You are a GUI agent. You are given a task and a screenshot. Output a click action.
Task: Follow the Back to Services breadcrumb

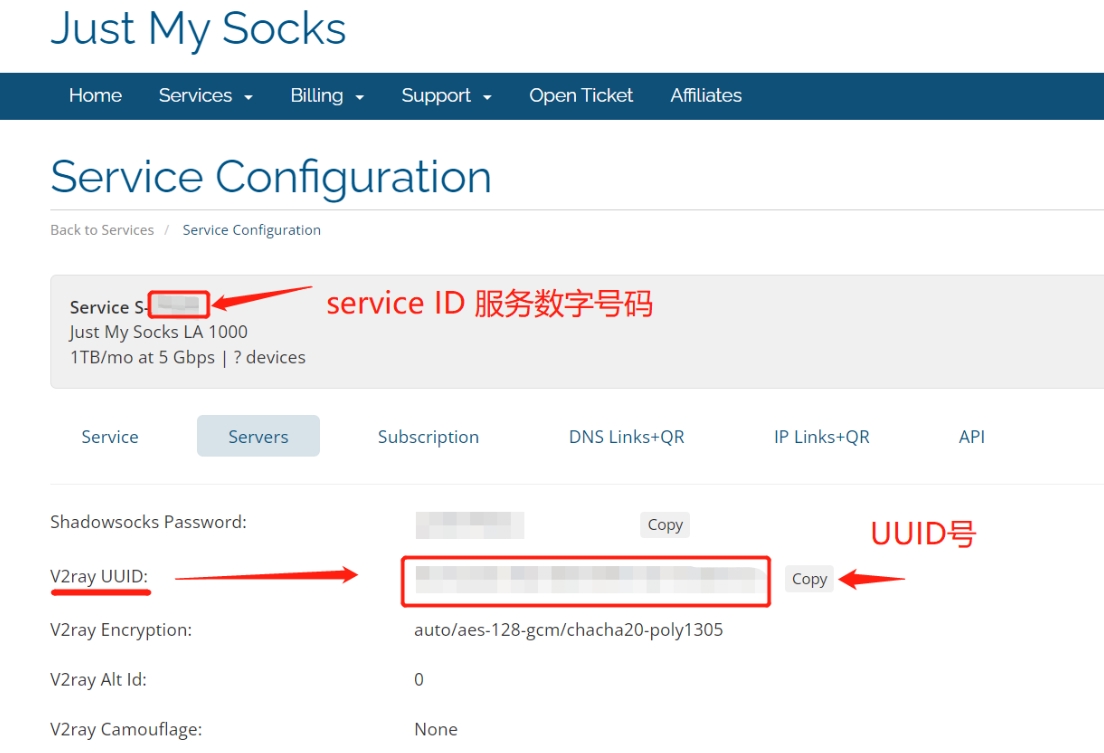coord(102,230)
